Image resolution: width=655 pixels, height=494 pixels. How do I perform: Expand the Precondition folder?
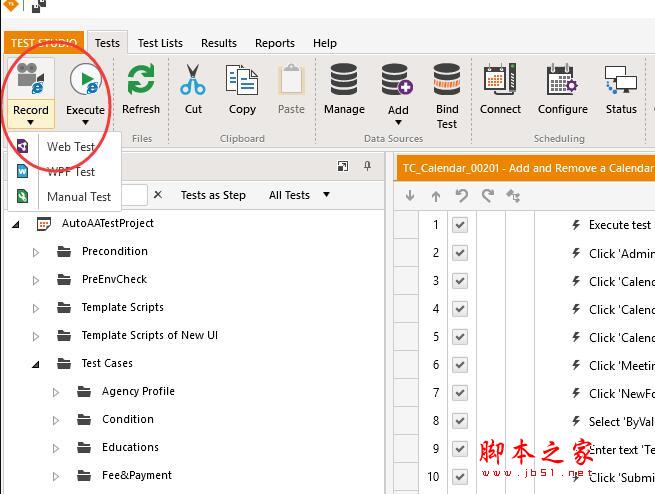pyautogui.click(x=36, y=252)
